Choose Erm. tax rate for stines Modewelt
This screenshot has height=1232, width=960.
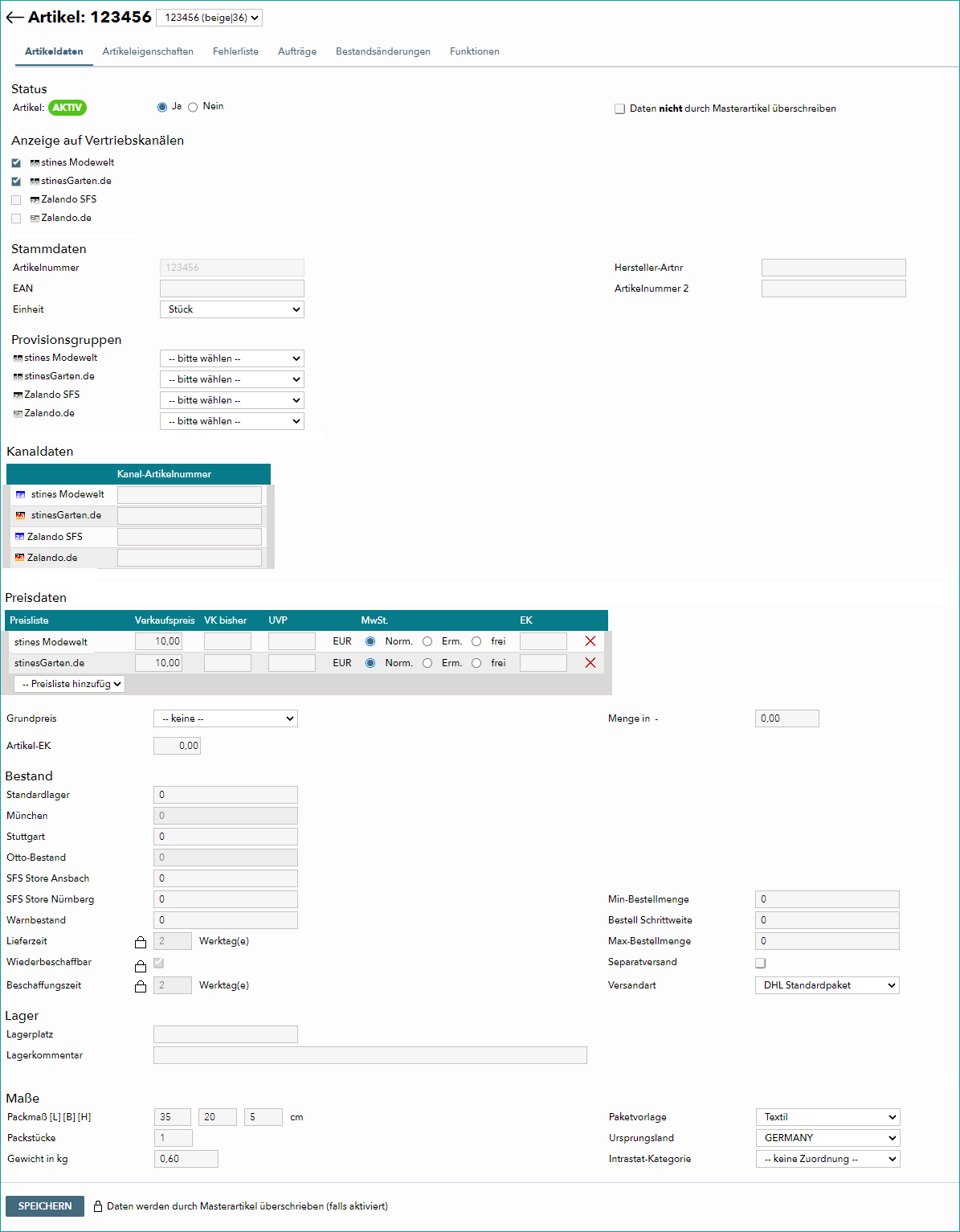tap(427, 641)
